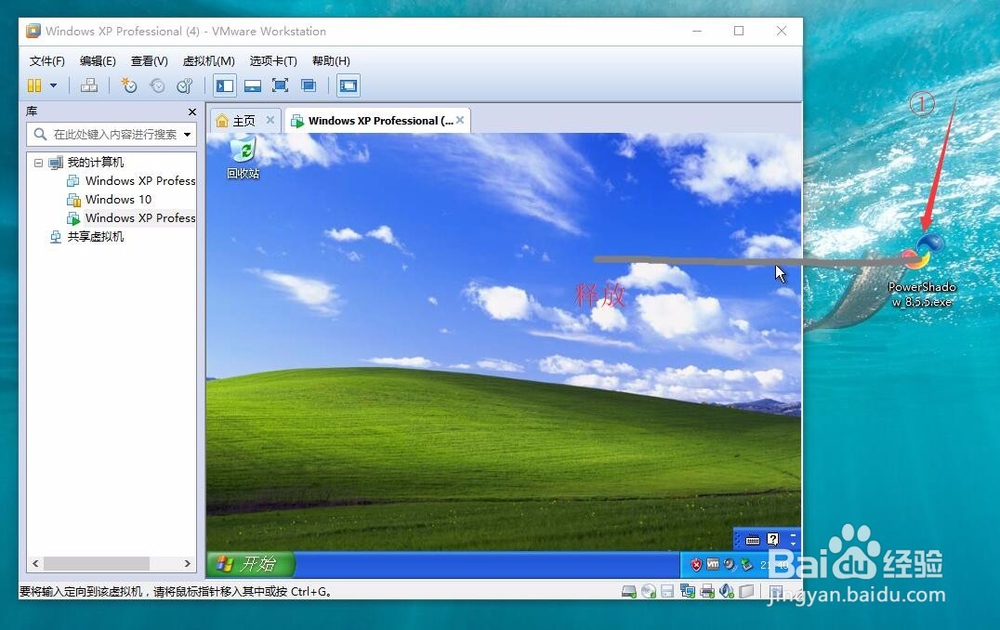The height and width of the screenshot is (630, 1000).
Task: Close the 主页 tab
Action: coord(270,120)
